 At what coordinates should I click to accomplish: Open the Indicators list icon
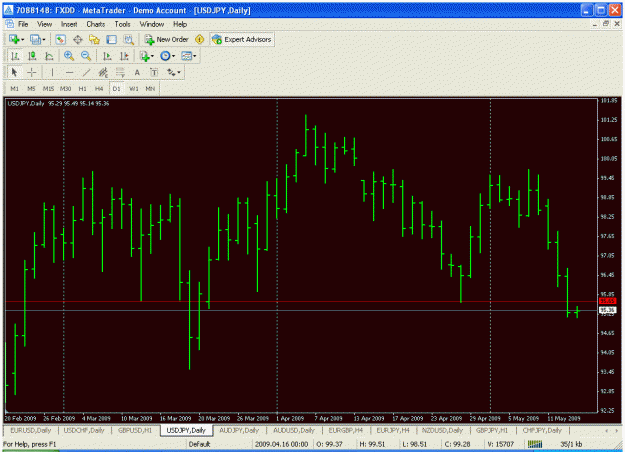click(145, 56)
